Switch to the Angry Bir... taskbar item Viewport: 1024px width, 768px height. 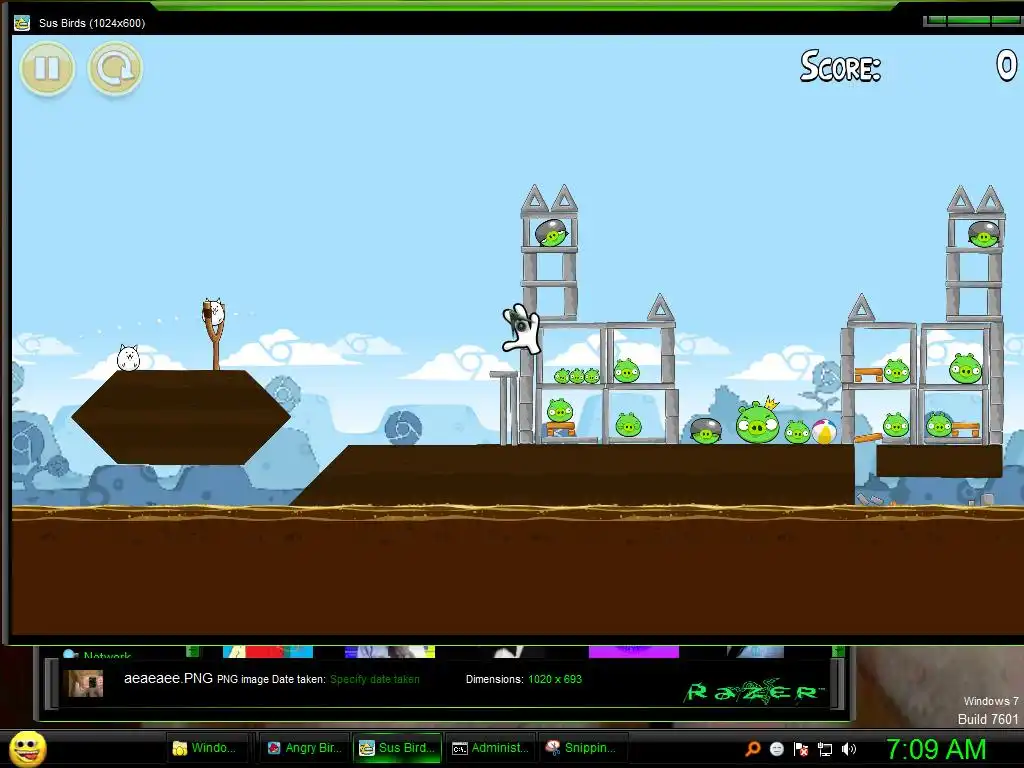pos(304,748)
